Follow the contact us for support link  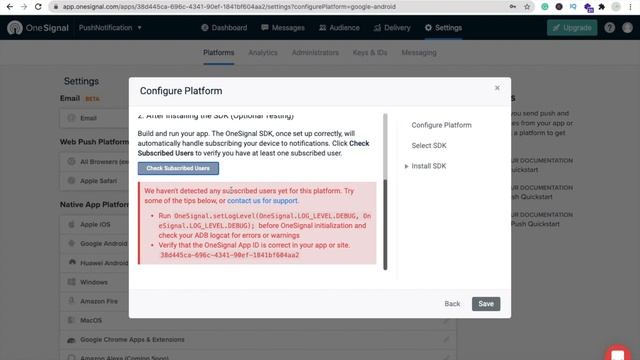pyautogui.click(x=262, y=201)
